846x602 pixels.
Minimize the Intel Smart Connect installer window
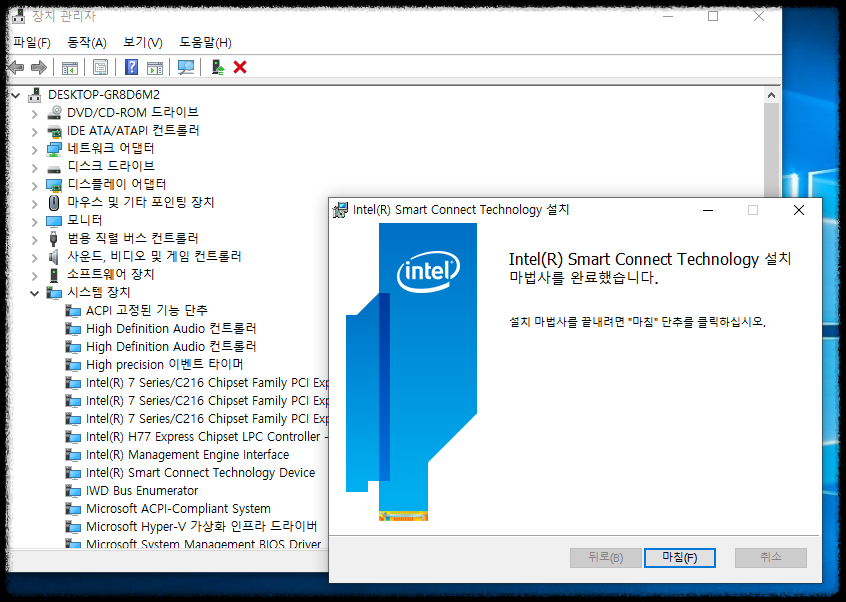point(708,210)
